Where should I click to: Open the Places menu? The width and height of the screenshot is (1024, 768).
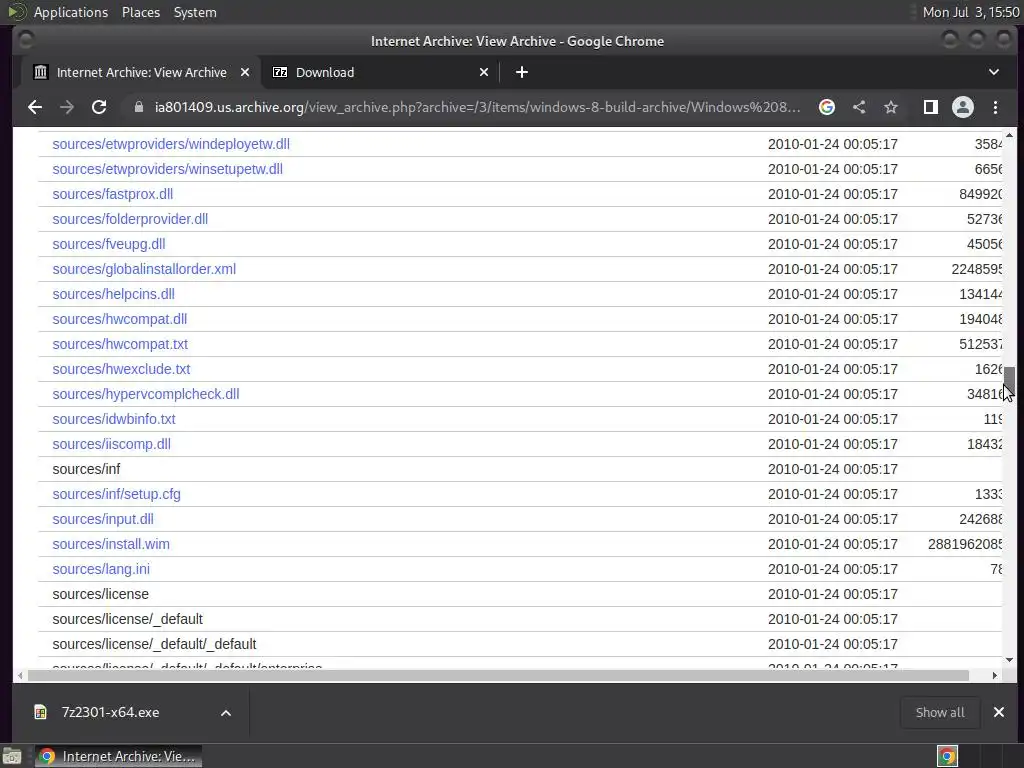[x=141, y=12]
